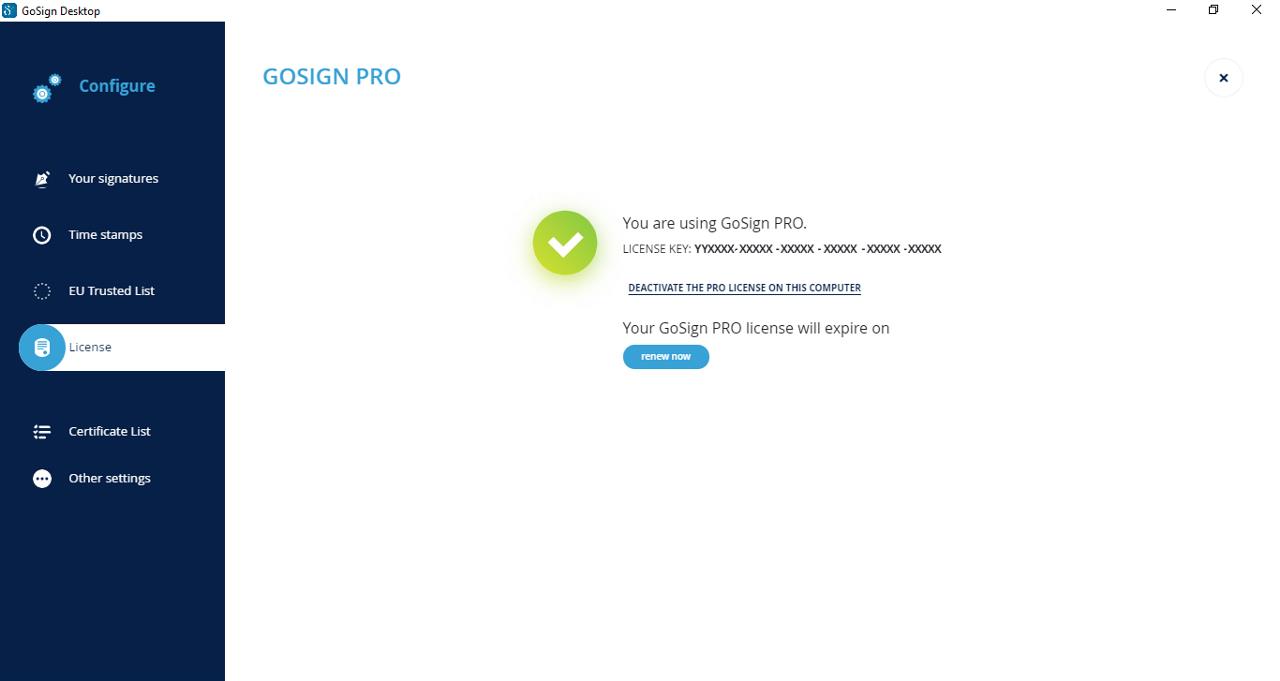Screen dimensions: 1280x681
Task: Click the EU Trusted List stars icon
Action: click(42, 291)
